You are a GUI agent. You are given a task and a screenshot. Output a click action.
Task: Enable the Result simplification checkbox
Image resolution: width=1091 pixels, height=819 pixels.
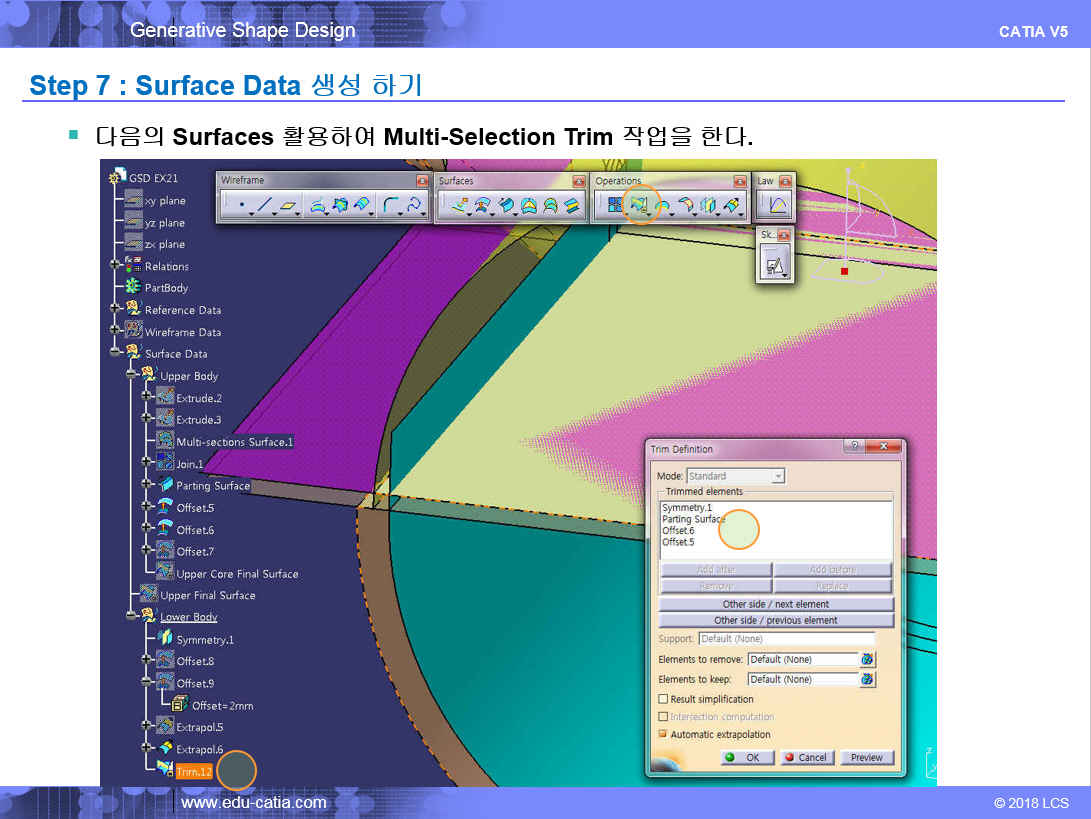(663, 699)
